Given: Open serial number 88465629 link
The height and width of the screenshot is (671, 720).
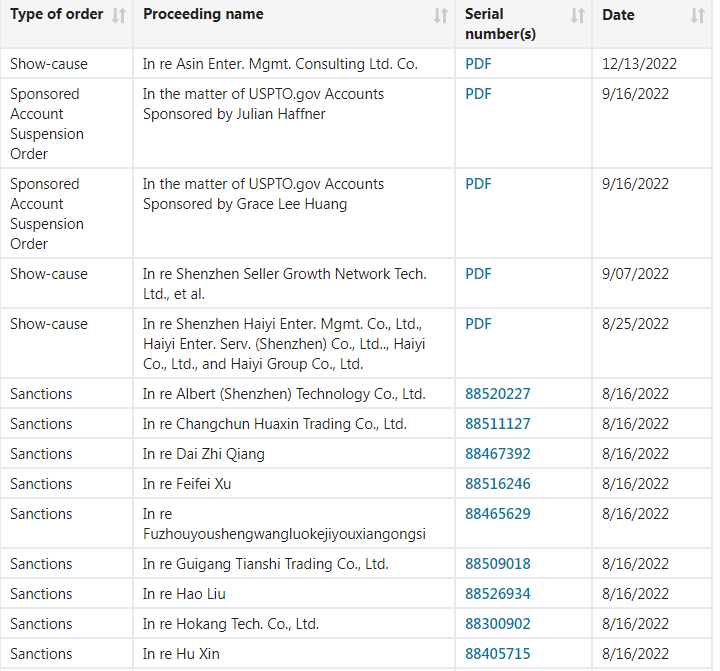Looking at the screenshot, I should (498, 514).
